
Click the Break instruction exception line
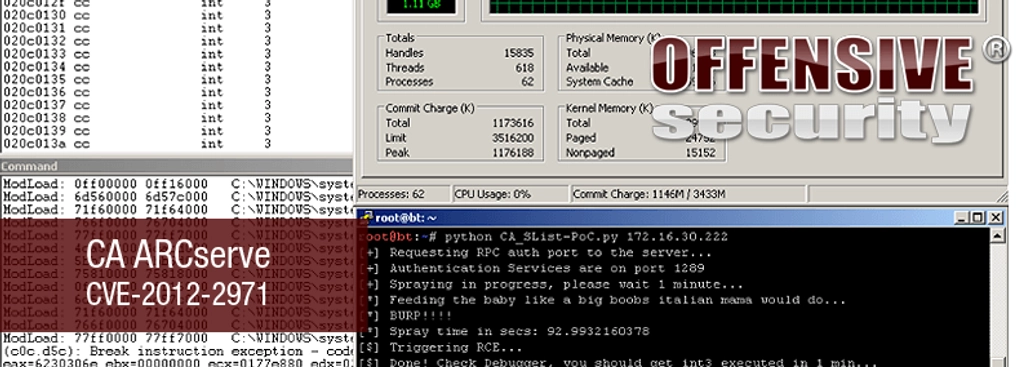click(178, 351)
